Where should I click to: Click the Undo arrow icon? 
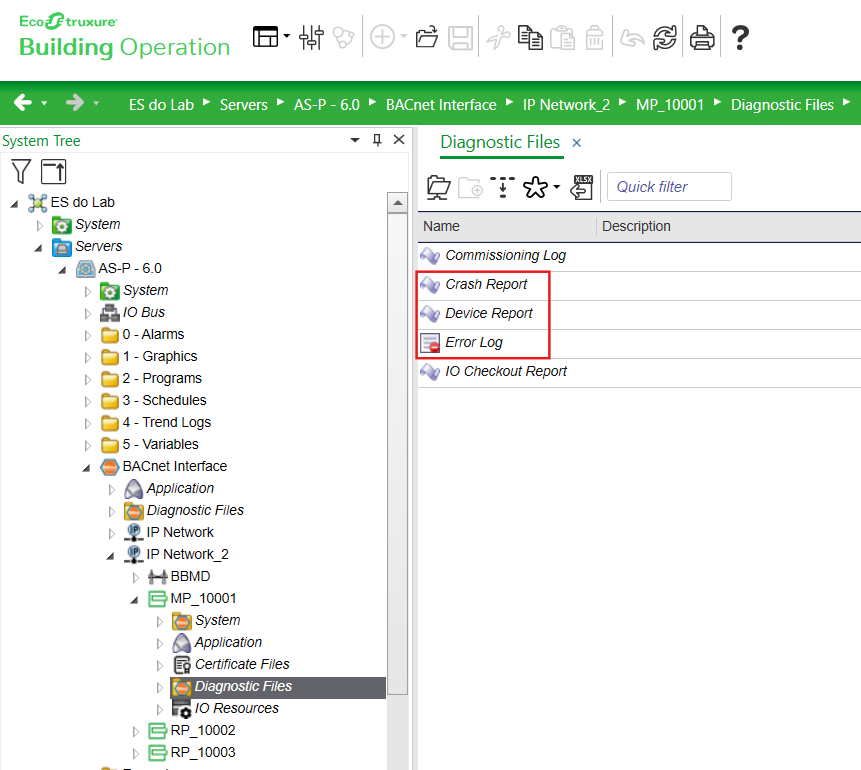[632, 38]
